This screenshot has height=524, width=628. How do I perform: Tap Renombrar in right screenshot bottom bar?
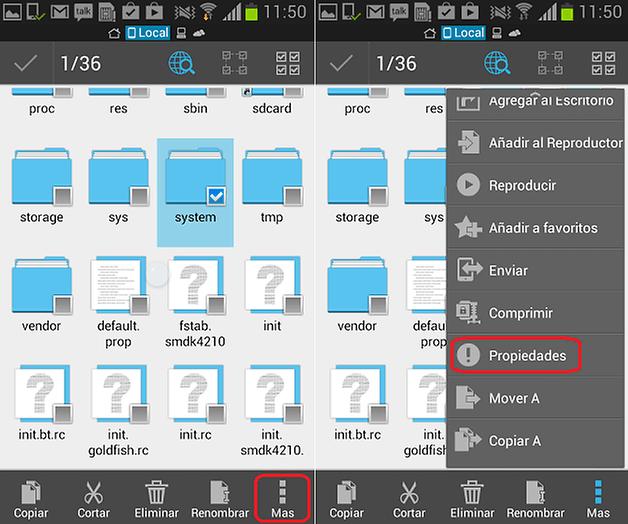coord(535,499)
